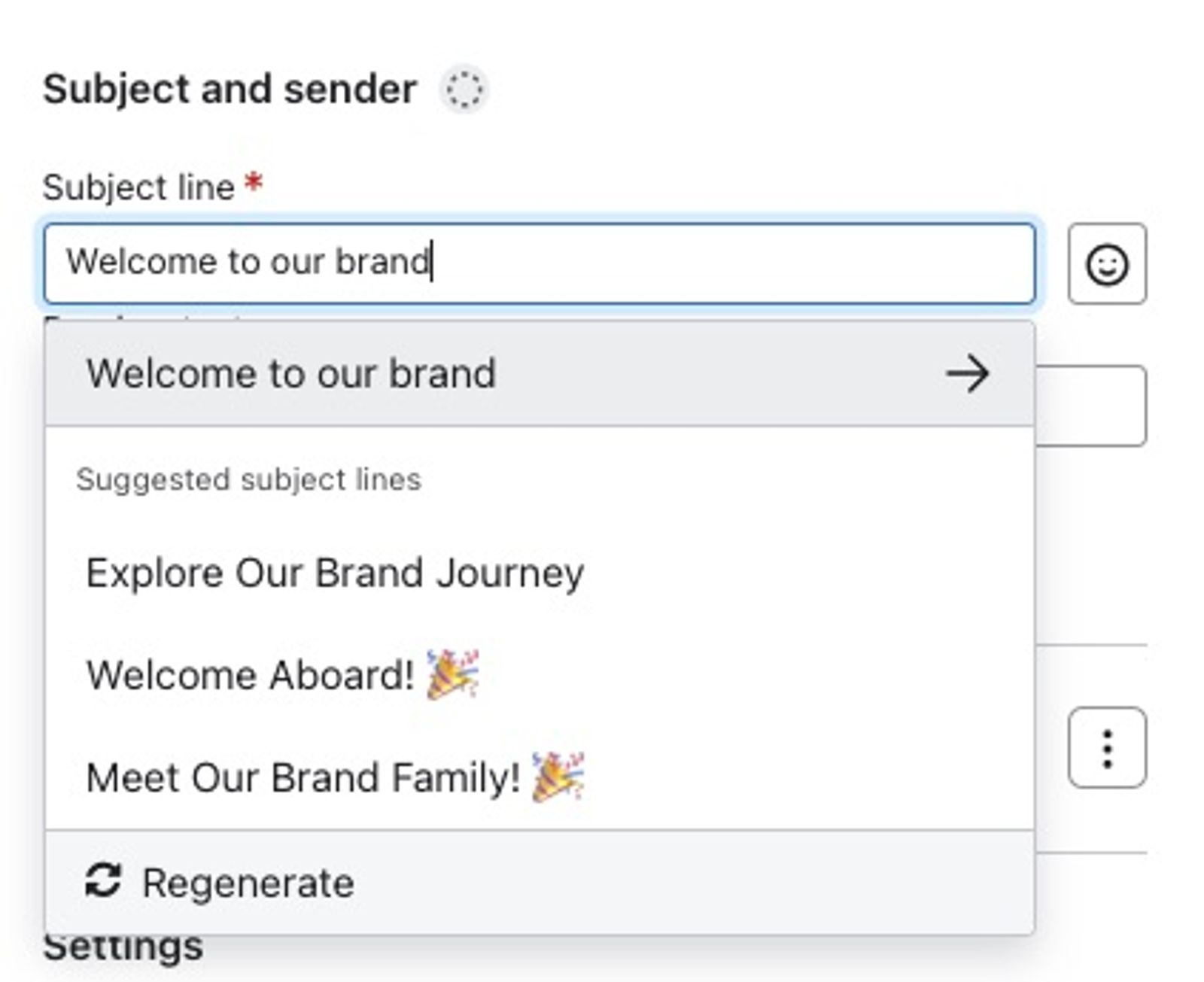Click the circular refresh icon beside Regenerate

click(103, 880)
